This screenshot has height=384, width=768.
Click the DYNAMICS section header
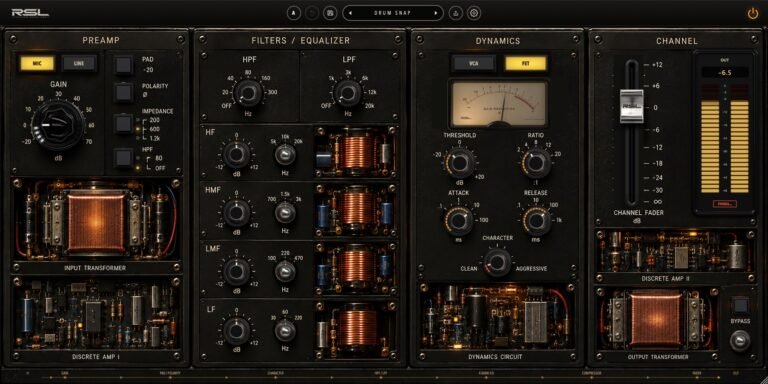(498, 41)
